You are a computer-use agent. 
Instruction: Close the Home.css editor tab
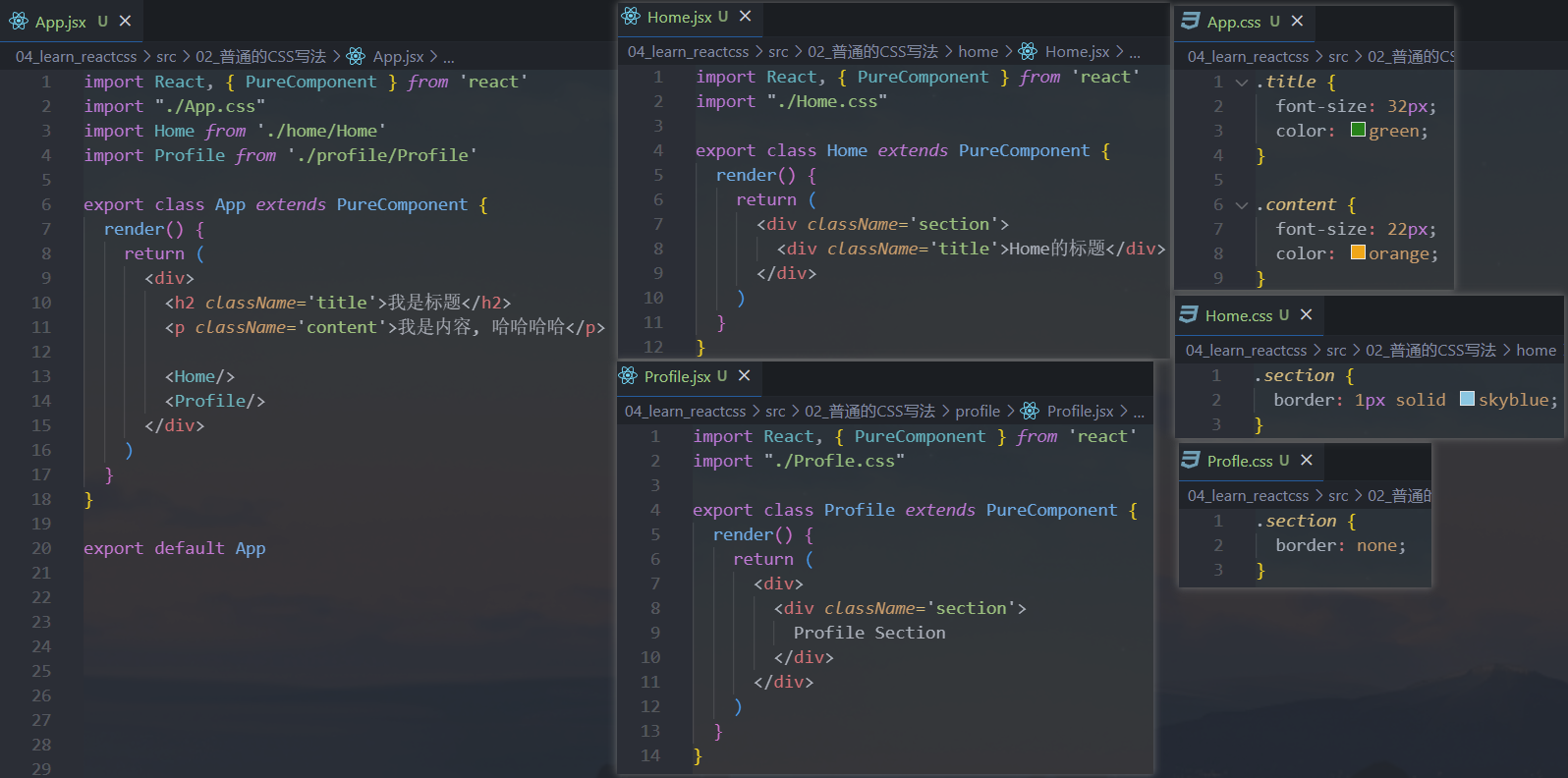tap(1307, 314)
